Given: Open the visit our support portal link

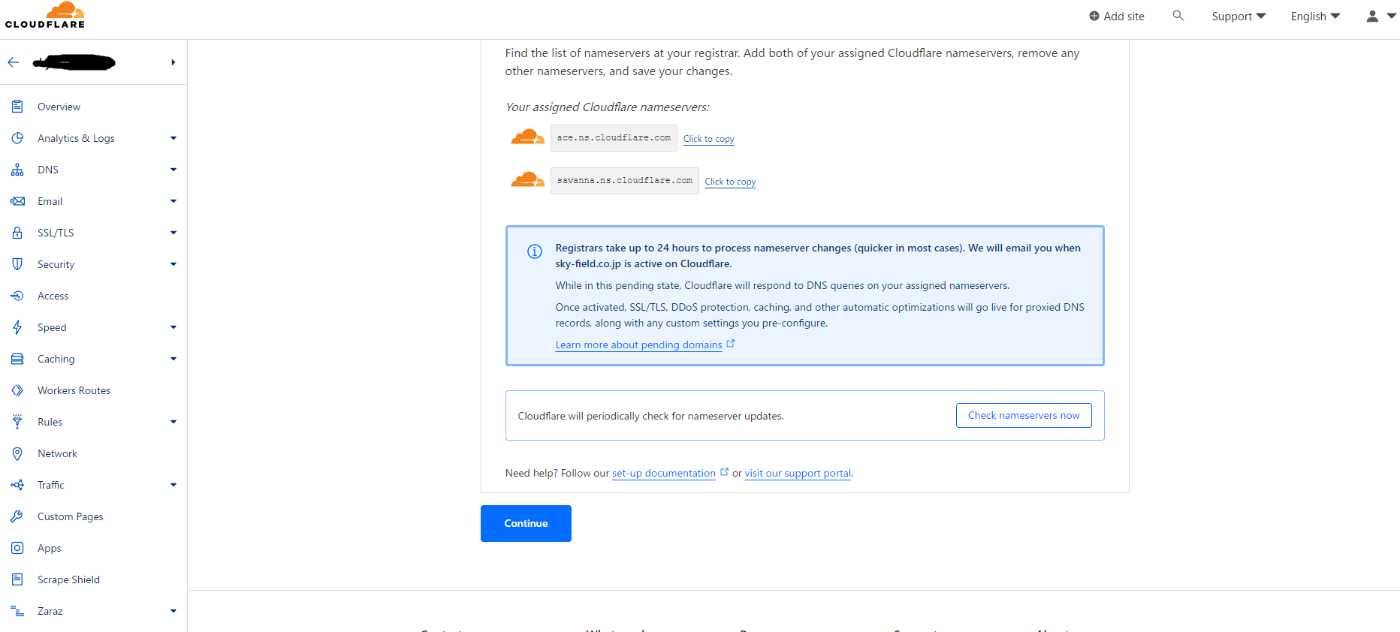Looking at the screenshot, I should tap(798, 473).
